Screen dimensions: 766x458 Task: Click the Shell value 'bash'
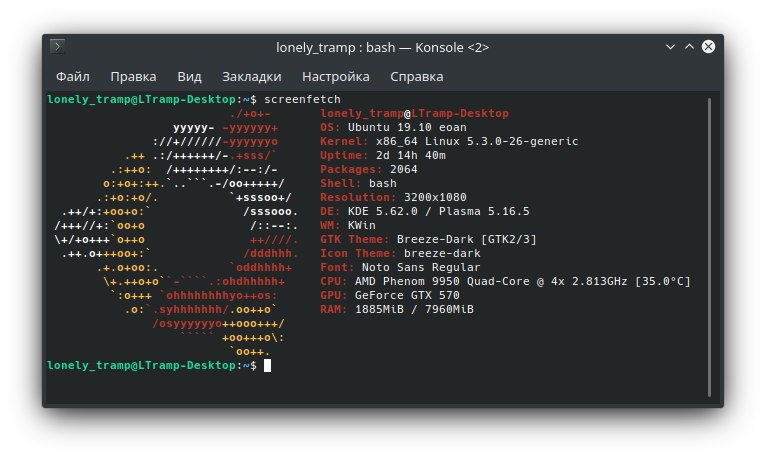(383, 184)
